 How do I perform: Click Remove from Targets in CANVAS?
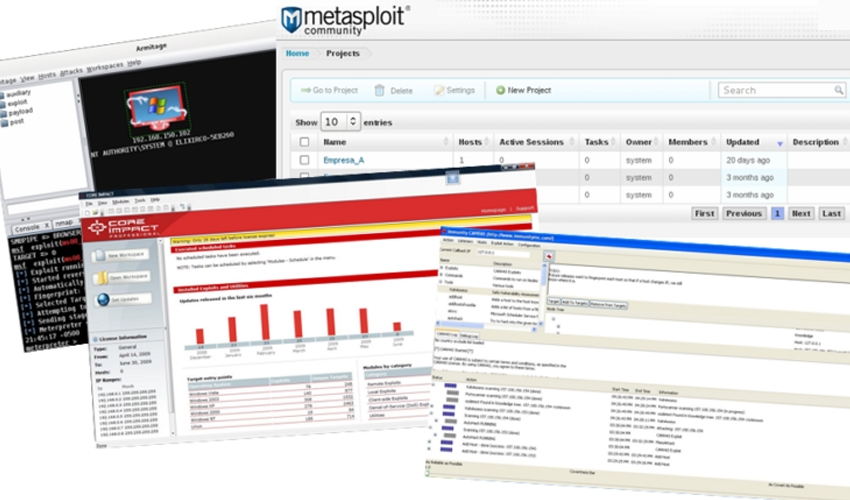[x=608, y=305]
